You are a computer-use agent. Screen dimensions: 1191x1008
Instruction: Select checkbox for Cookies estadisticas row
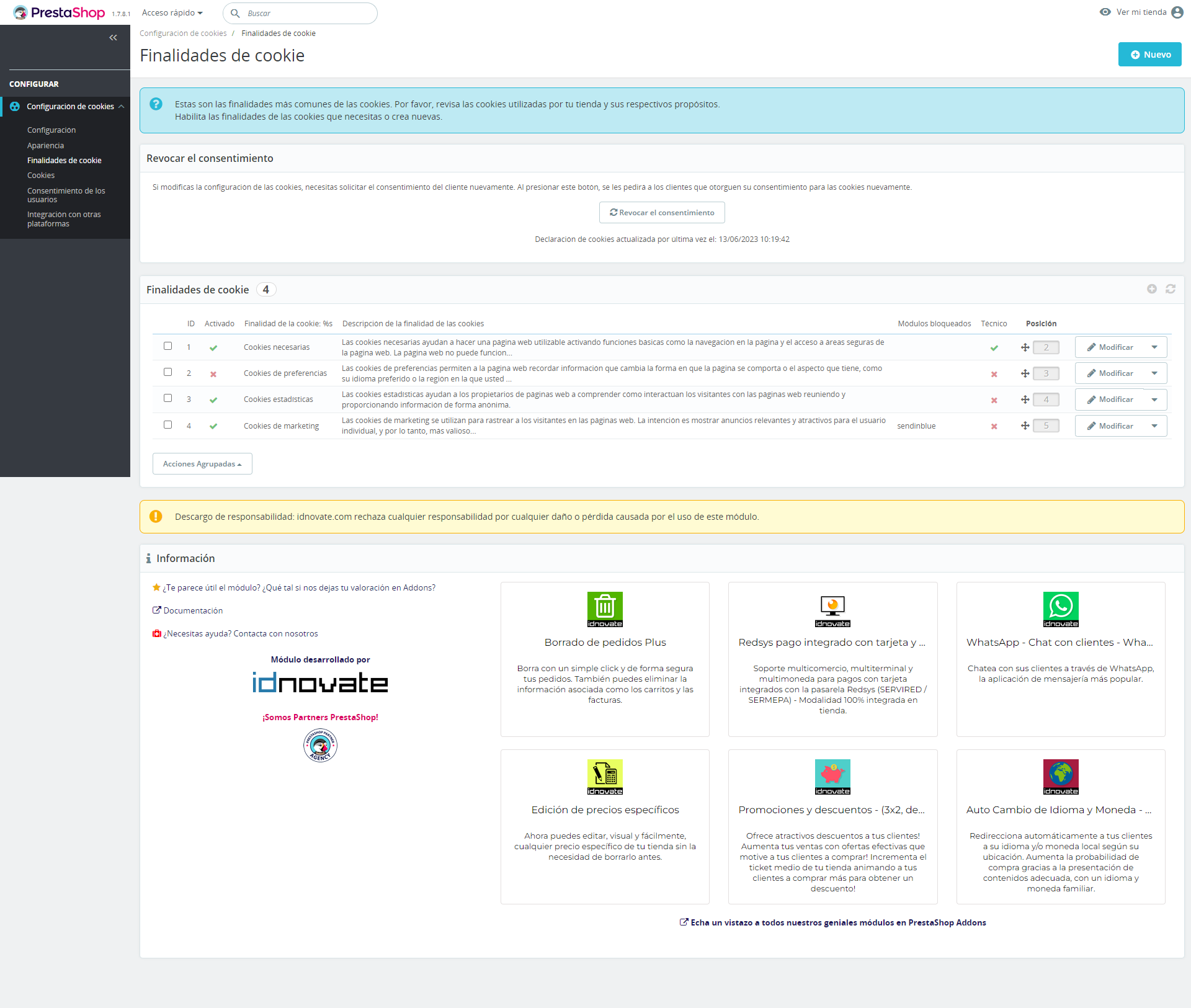click(x=167, y=398)
